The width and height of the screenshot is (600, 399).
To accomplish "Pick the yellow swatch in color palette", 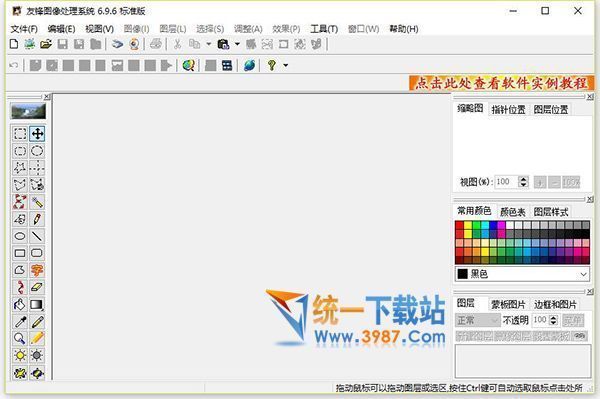I will coord(468,225).
